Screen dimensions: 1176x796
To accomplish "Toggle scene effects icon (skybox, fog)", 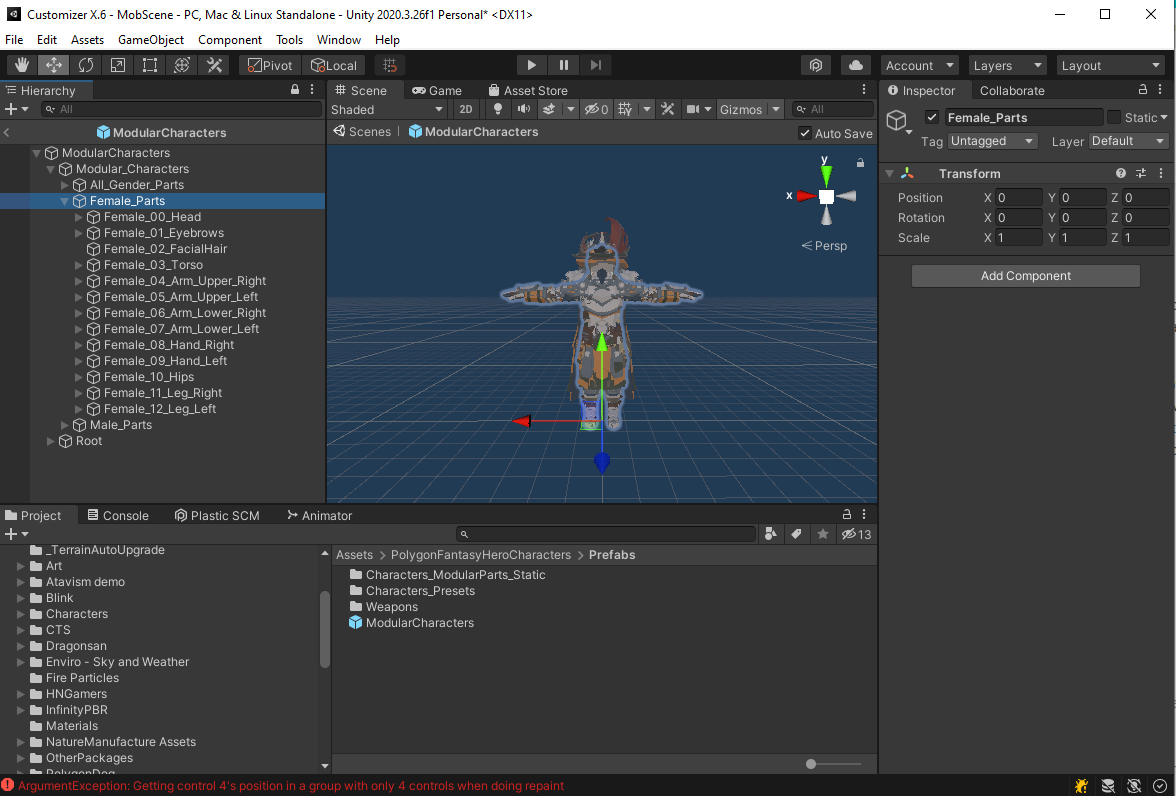I will pos(549,110).
